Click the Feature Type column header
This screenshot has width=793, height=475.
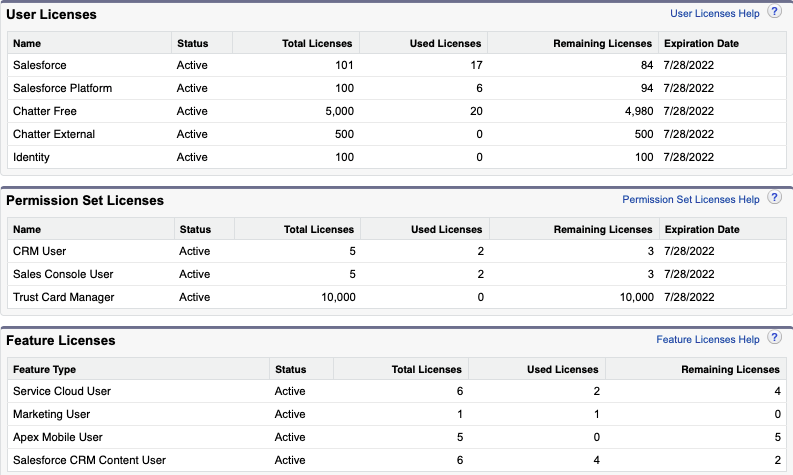tap(45, 370)
